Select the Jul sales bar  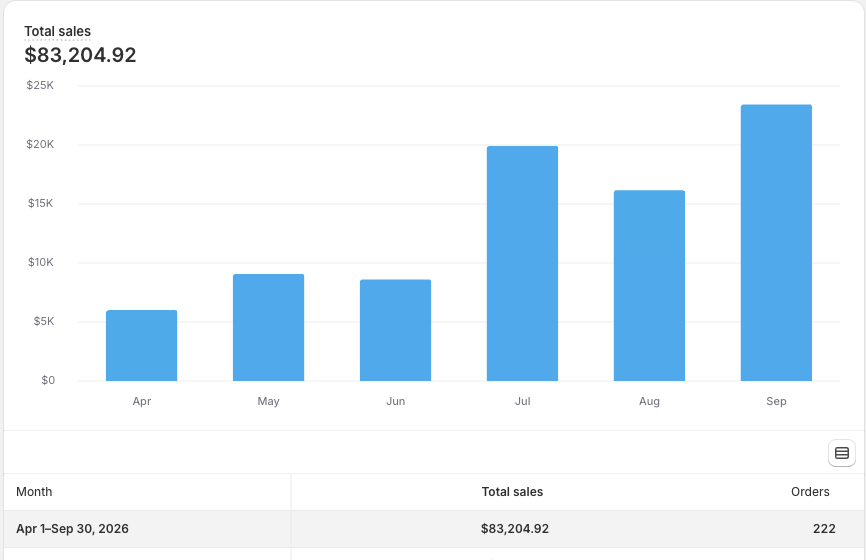(522, 263)
